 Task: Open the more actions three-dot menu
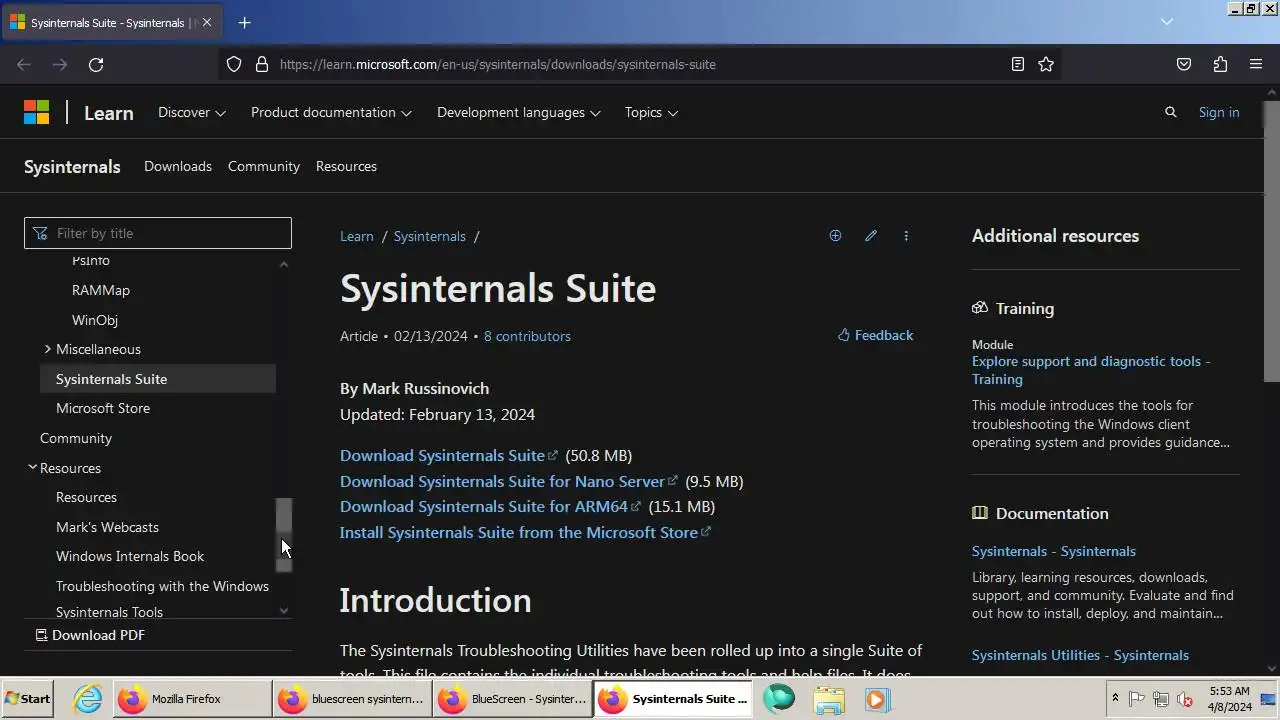906,236
